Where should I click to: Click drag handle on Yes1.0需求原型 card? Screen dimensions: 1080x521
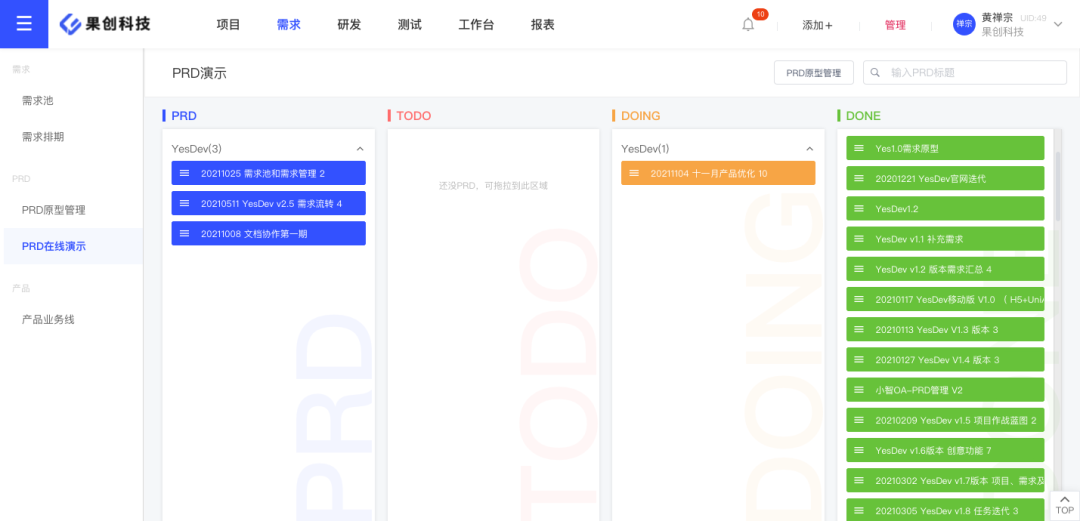click(x=859, y=148)
